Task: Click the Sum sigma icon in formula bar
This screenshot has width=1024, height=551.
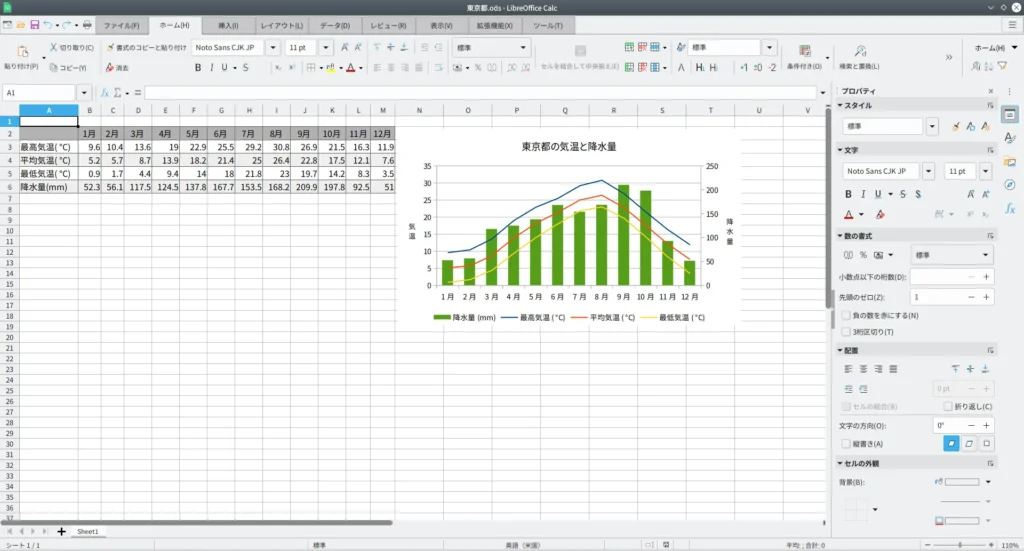Action: point(118,93)
